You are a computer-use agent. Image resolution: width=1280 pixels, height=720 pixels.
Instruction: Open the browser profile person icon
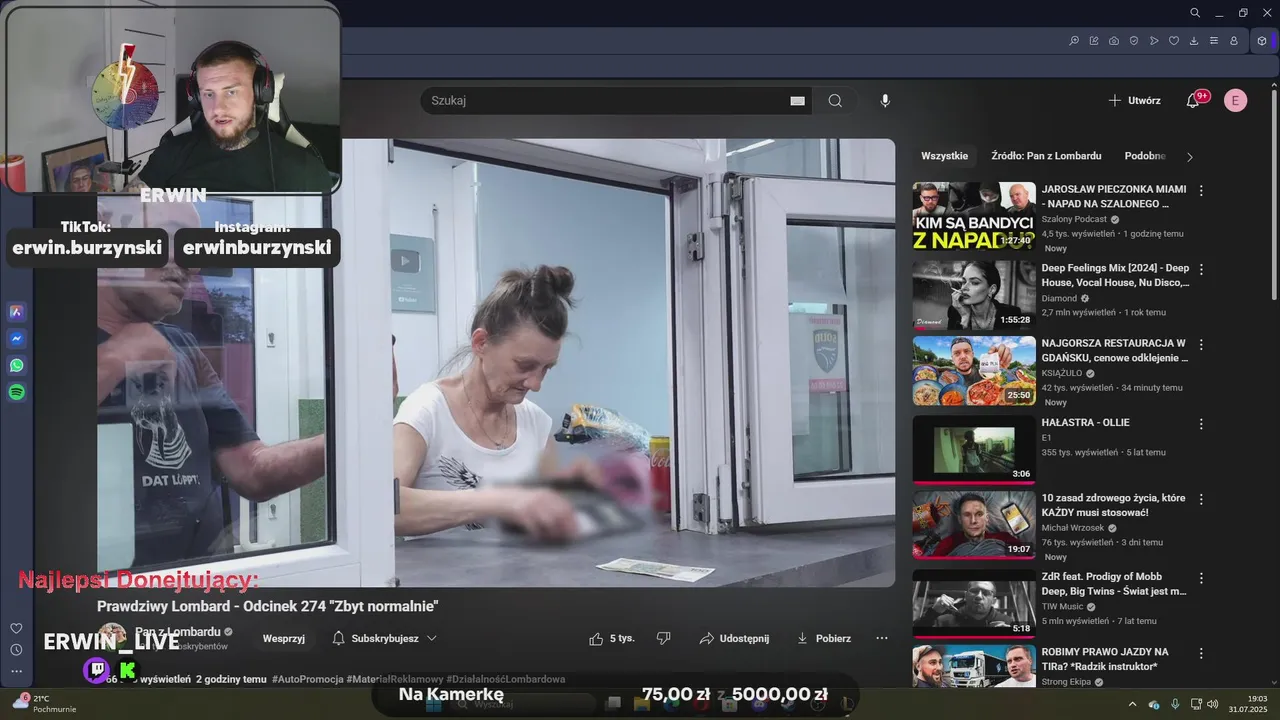(1234, 41)
